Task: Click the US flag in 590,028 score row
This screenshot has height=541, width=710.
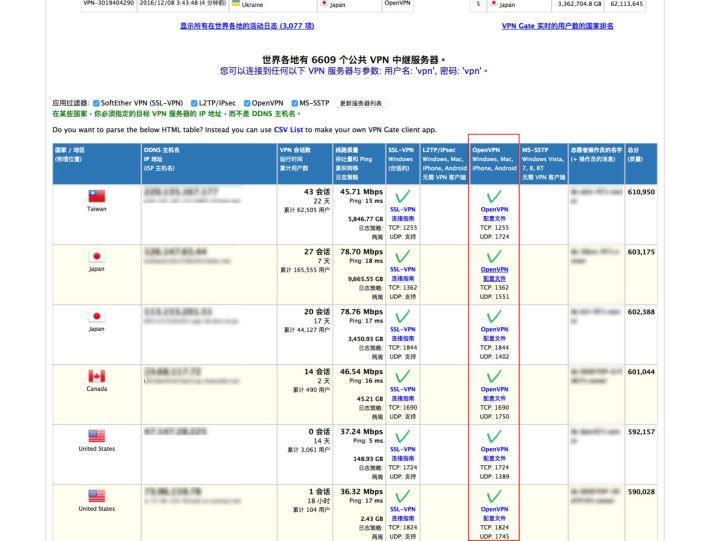Action: click(x=96, y=496)
